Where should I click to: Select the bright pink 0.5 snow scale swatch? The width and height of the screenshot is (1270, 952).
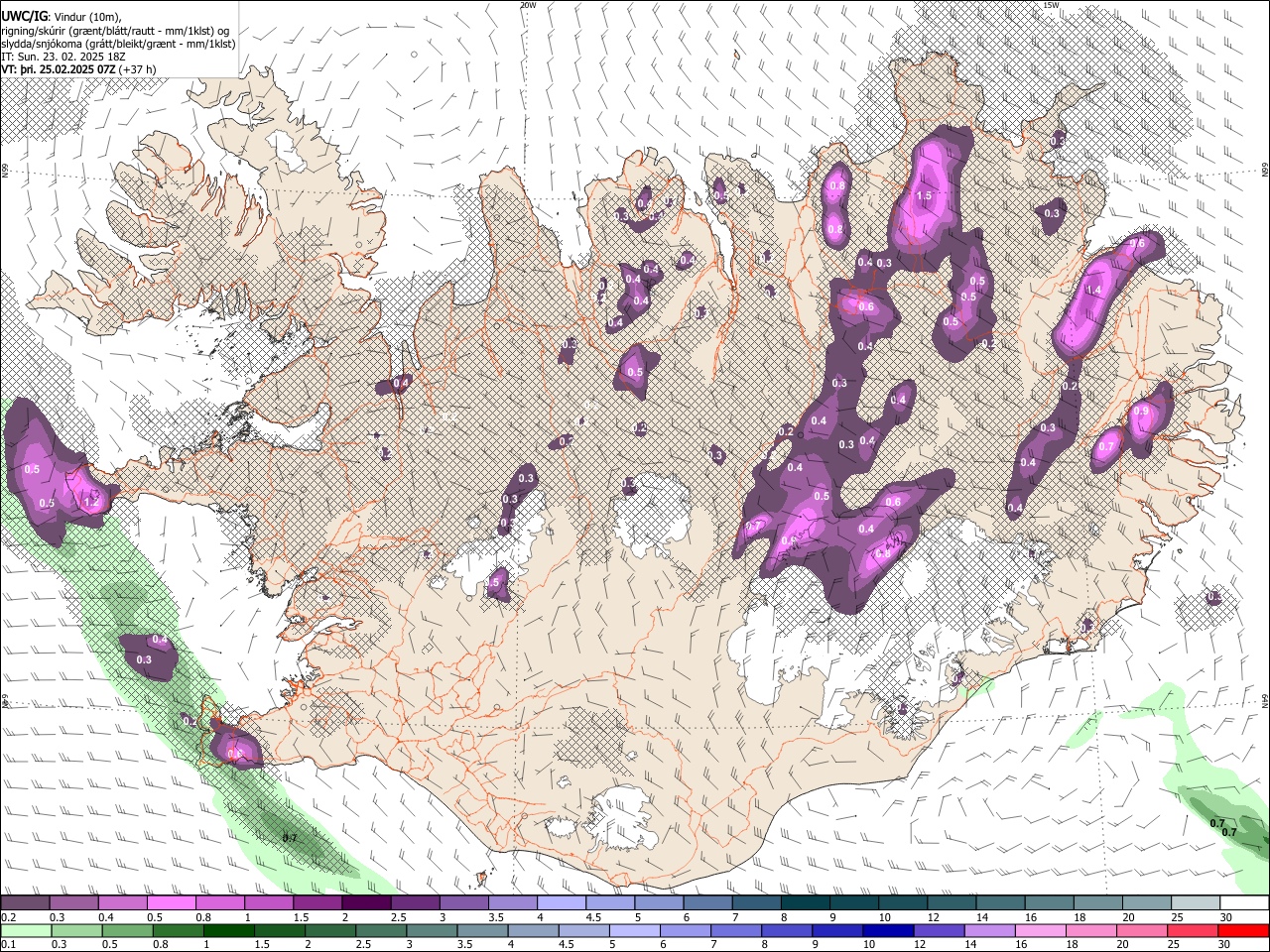pos(172,903)
